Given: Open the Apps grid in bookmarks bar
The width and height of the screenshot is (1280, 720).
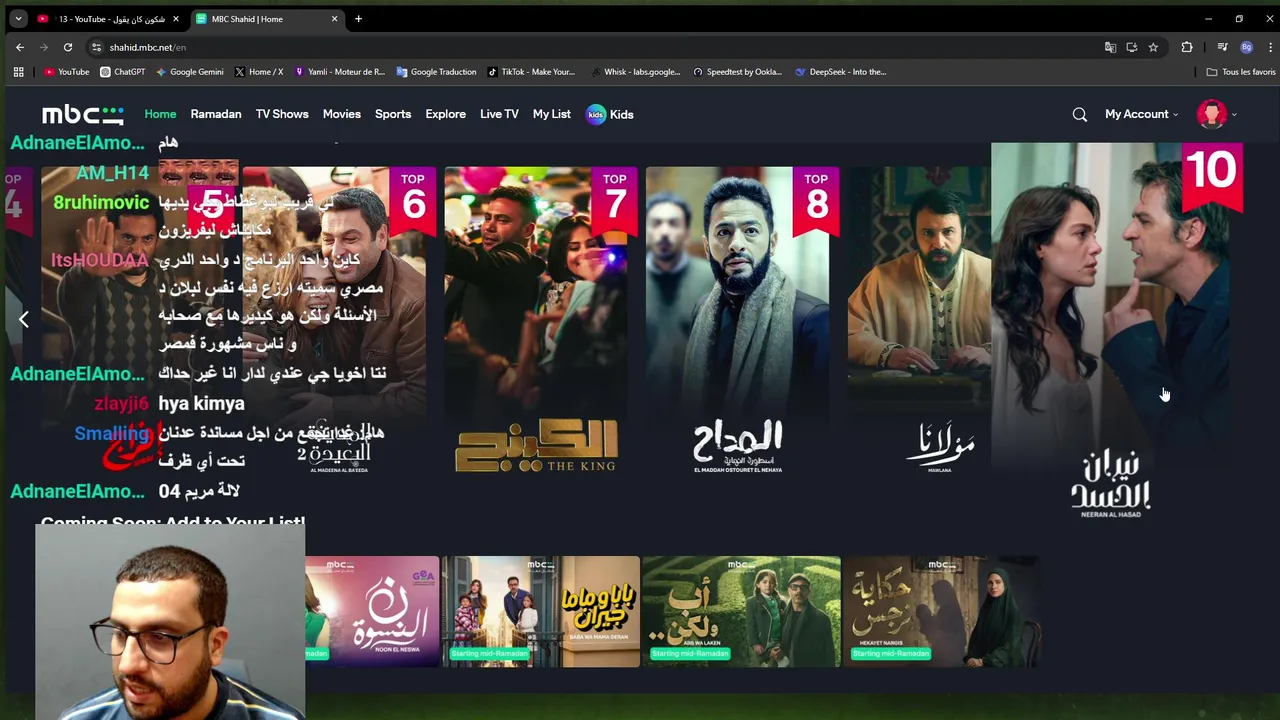Looking at the screenshot, I should [x=18, y=72].
